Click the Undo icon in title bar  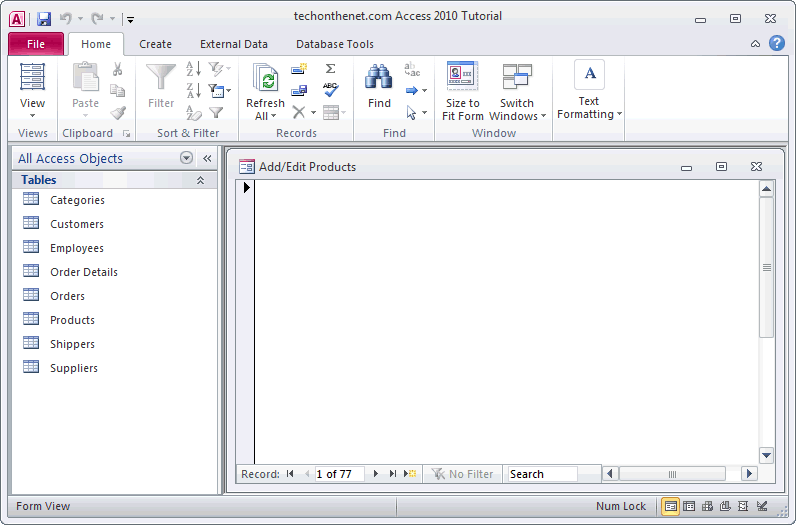65,19
